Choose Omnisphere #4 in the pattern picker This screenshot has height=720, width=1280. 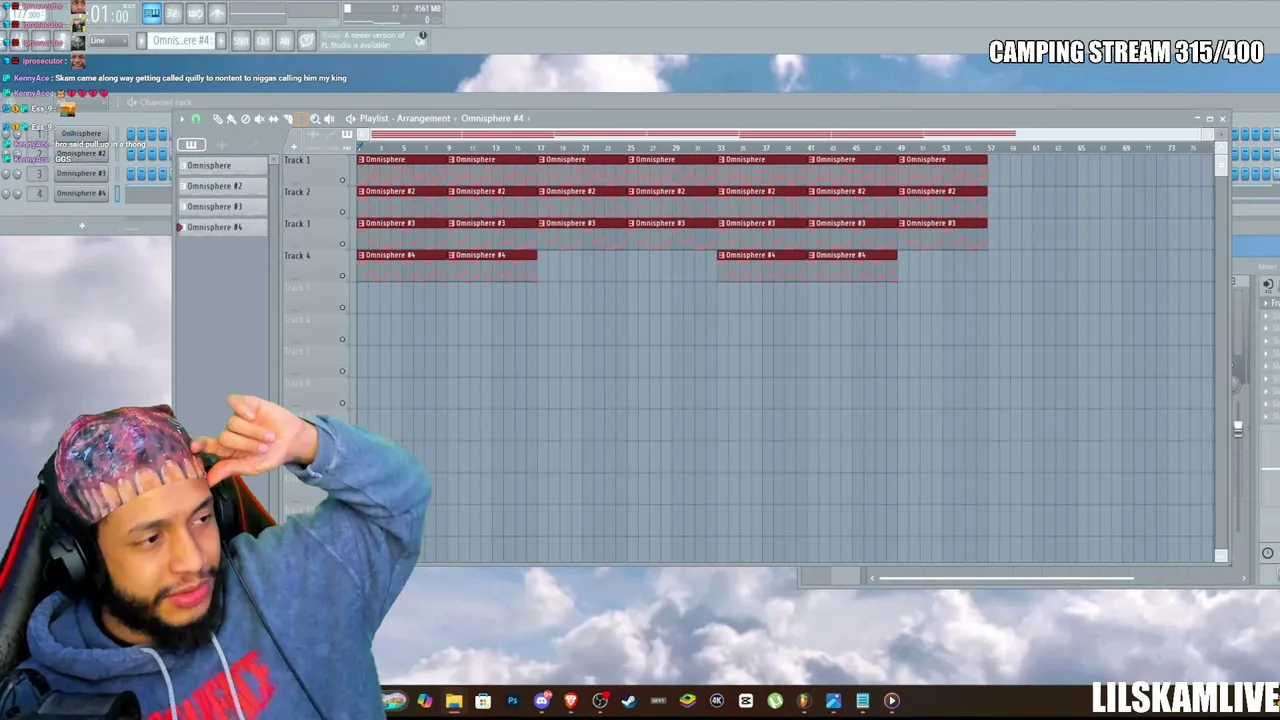[x=223, y=227]
